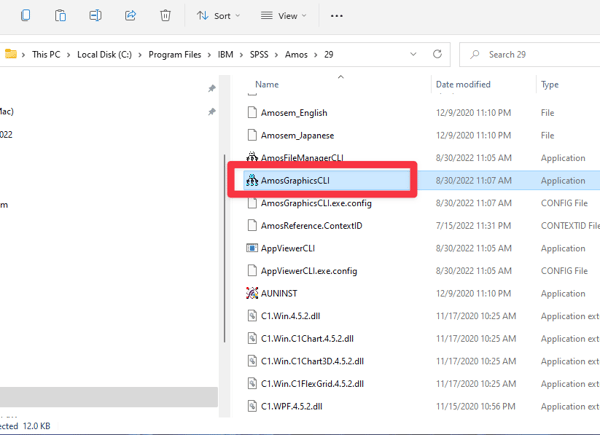Select the AppViewerCLI application
The height and width of the screenshot is (435, 600).
pyautogui.click(x=288, y=248)
